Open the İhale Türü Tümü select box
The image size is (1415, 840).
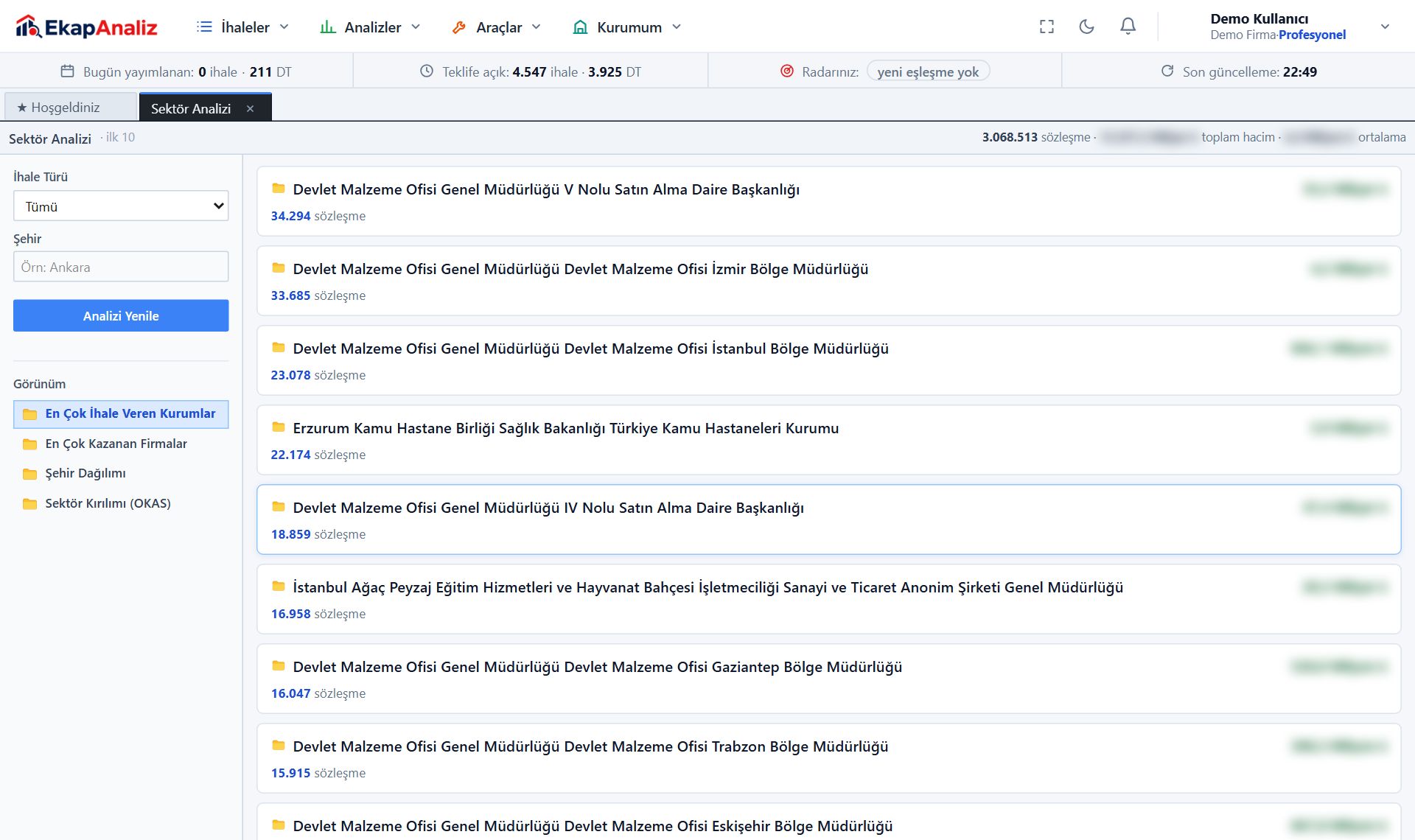pyautogui.click(x=121, y=206)
